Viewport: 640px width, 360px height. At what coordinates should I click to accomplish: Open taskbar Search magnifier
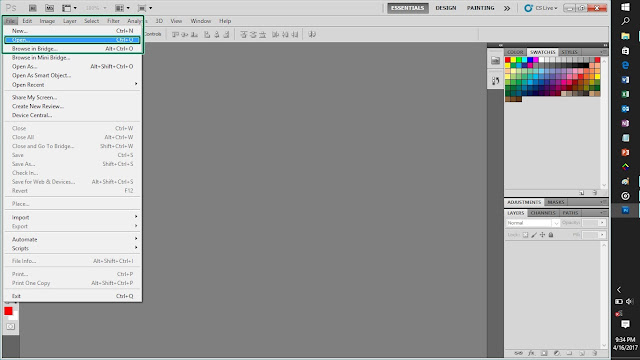point(625,21)
